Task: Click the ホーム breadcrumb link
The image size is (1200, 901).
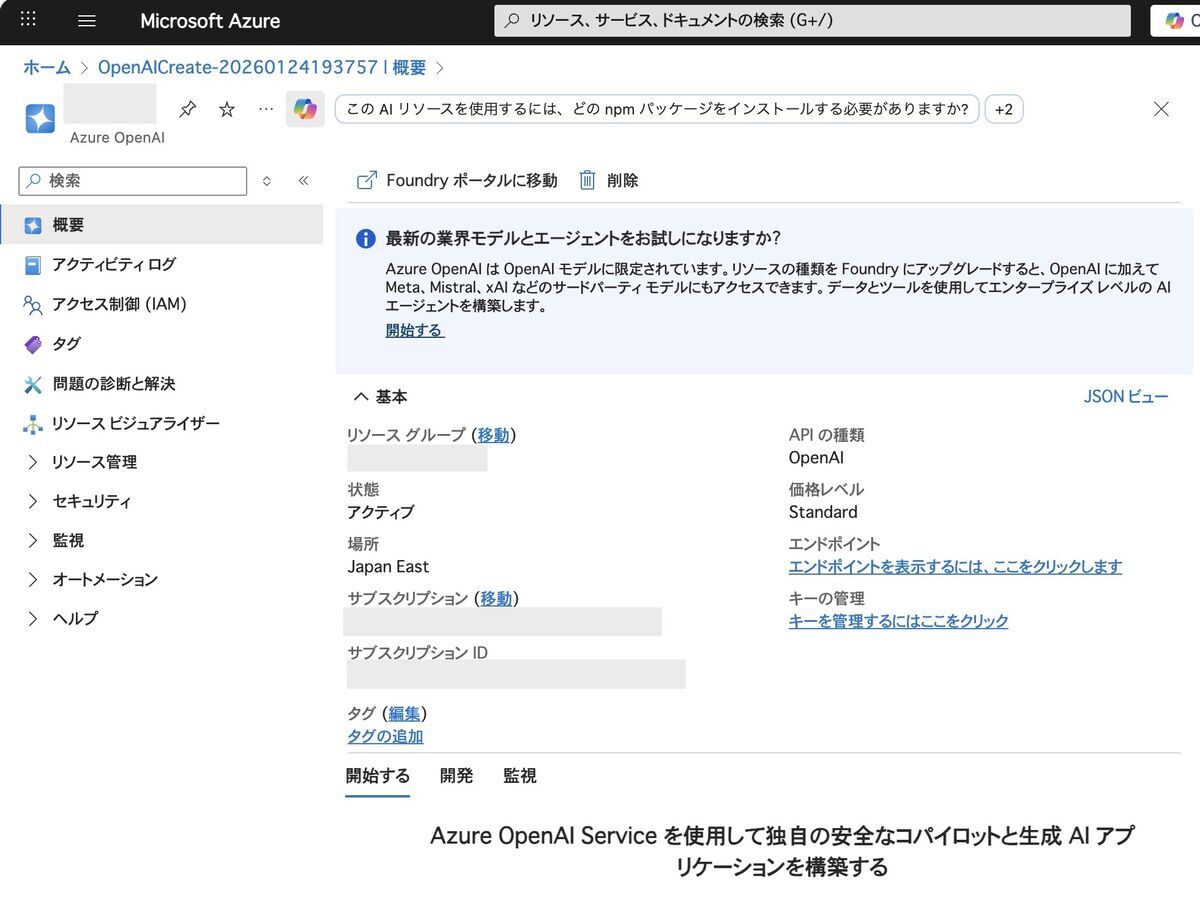Action: tap(47, 67)
